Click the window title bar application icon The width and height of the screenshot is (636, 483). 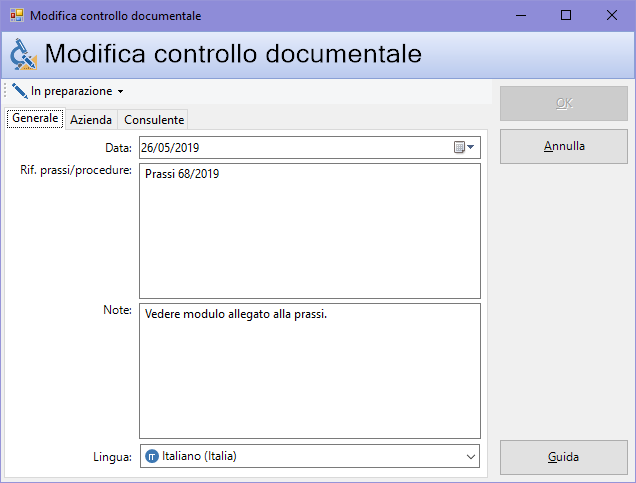[x=17, y=15]
